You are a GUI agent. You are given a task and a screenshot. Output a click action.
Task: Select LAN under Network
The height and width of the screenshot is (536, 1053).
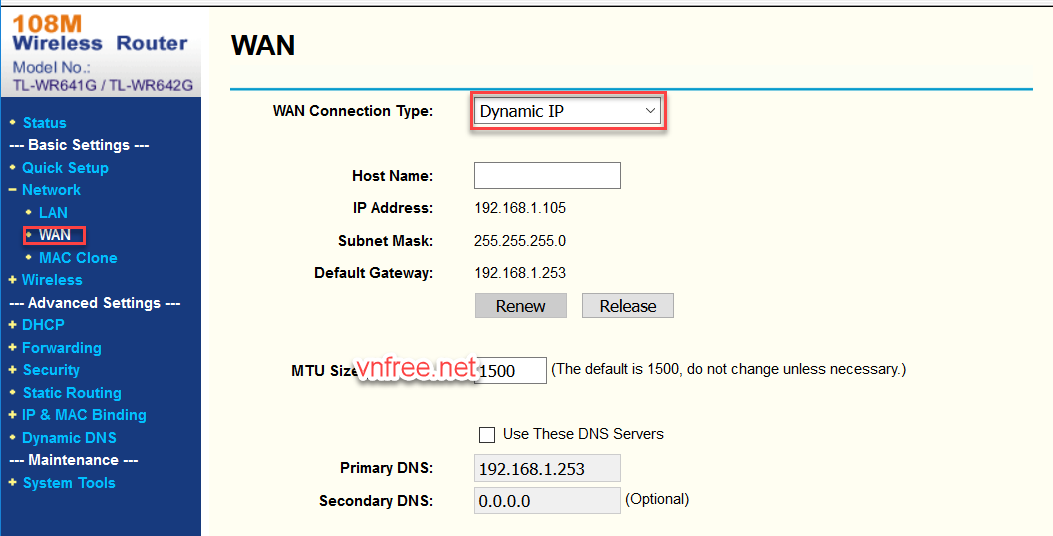tap(53, 213)
